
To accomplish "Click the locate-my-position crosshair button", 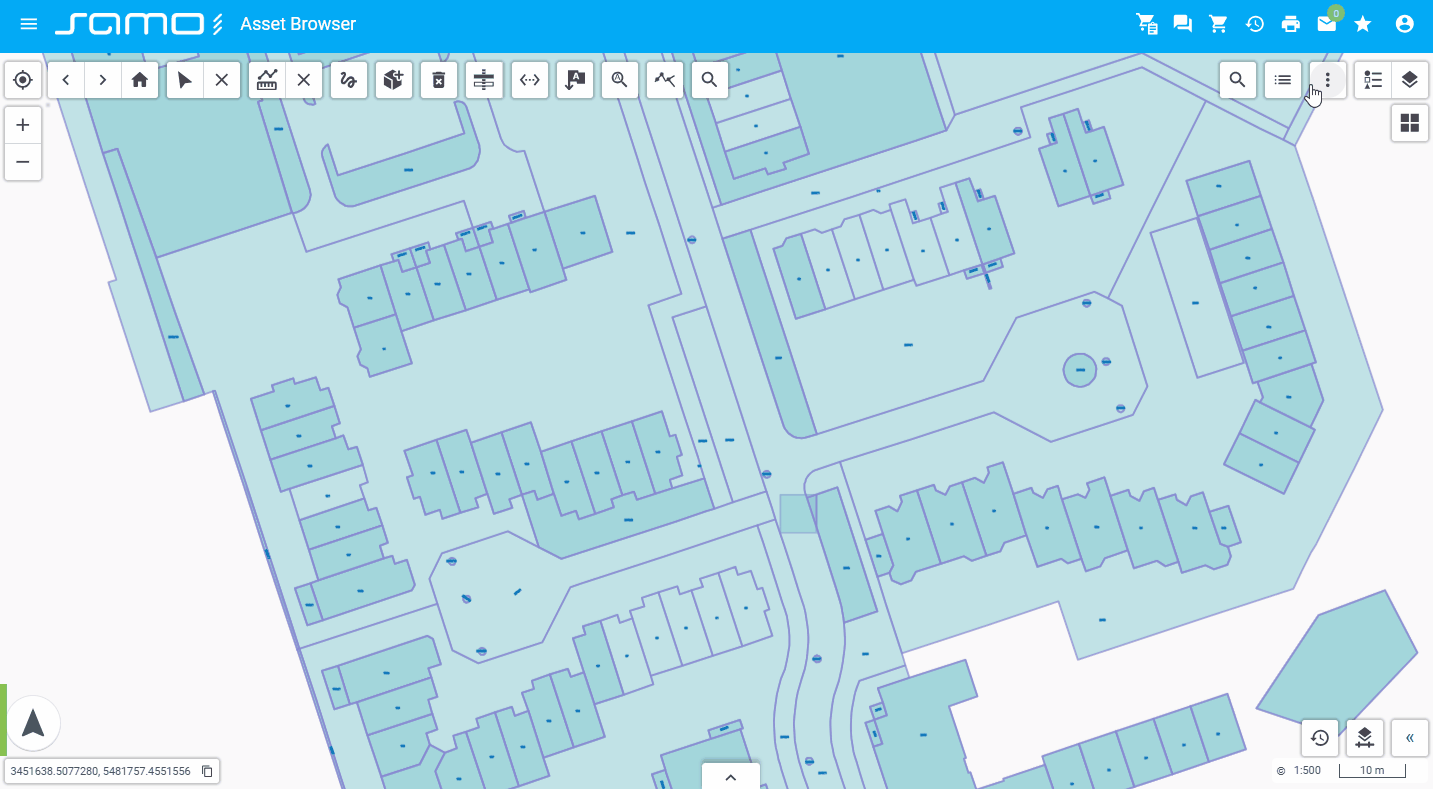I will click(23, 80).
